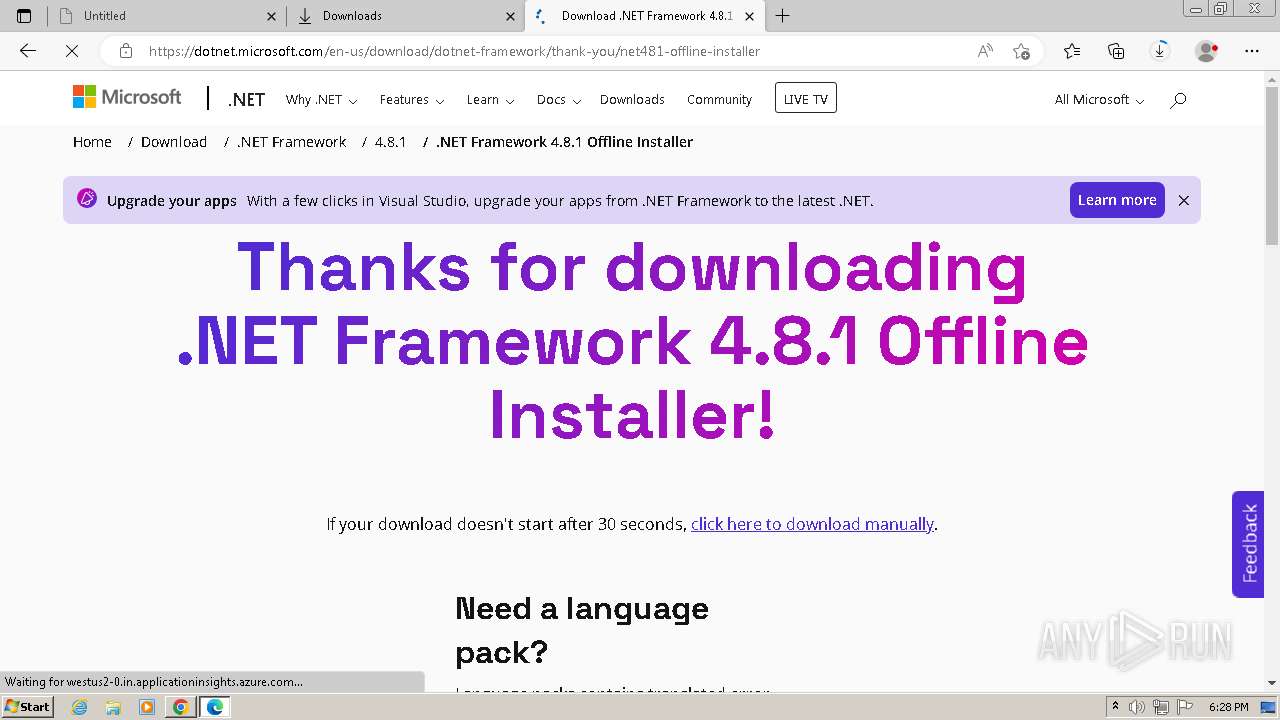This screenshot has width=1280, height=720.
Task: Click the volume icon in system tray
Action: tap(1137, 707)
